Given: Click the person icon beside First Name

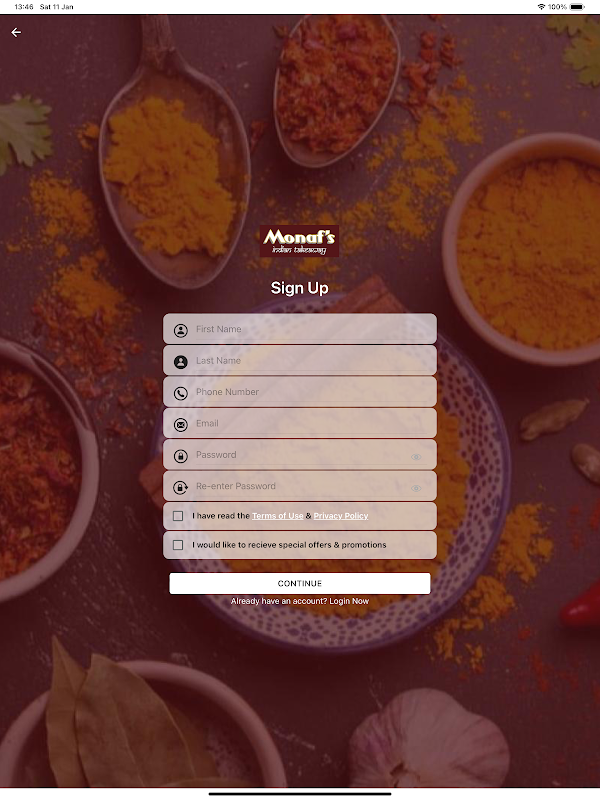Looking at the screenshot, I should (181, 330).
